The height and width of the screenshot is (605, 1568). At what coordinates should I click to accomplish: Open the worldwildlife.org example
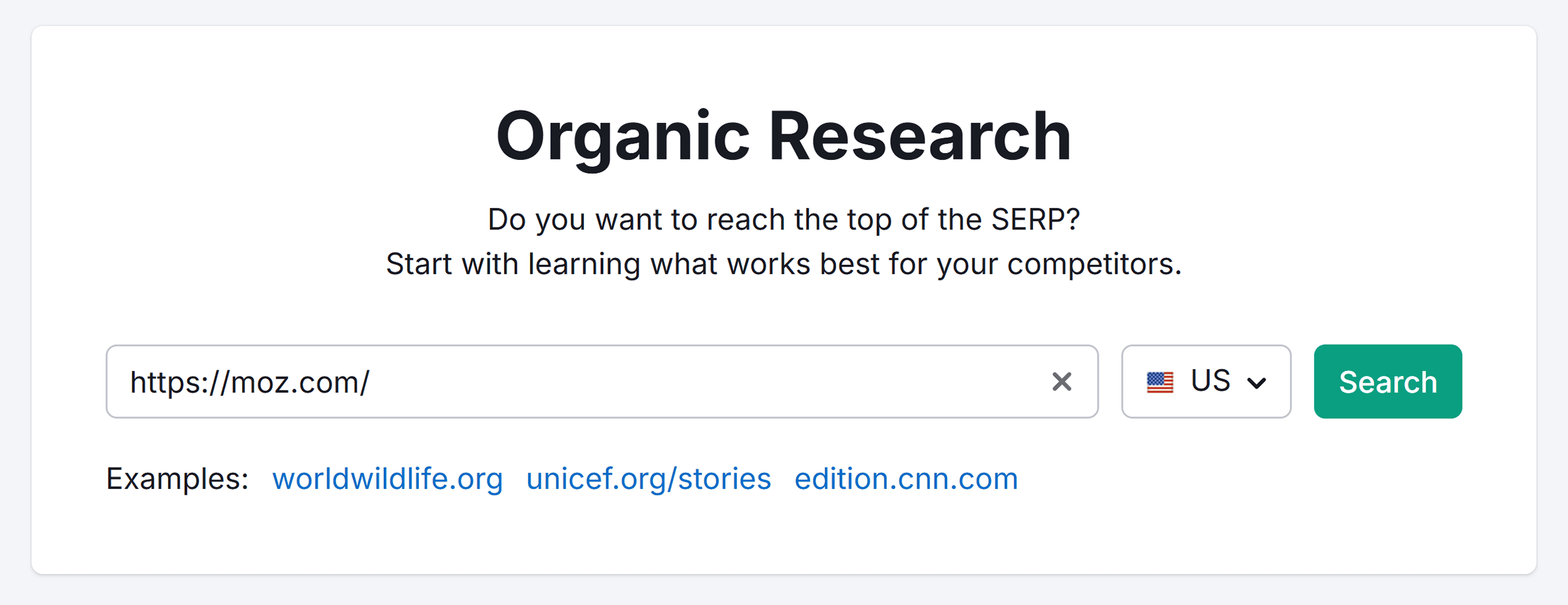pyautogui.click(x=388, y=478)
